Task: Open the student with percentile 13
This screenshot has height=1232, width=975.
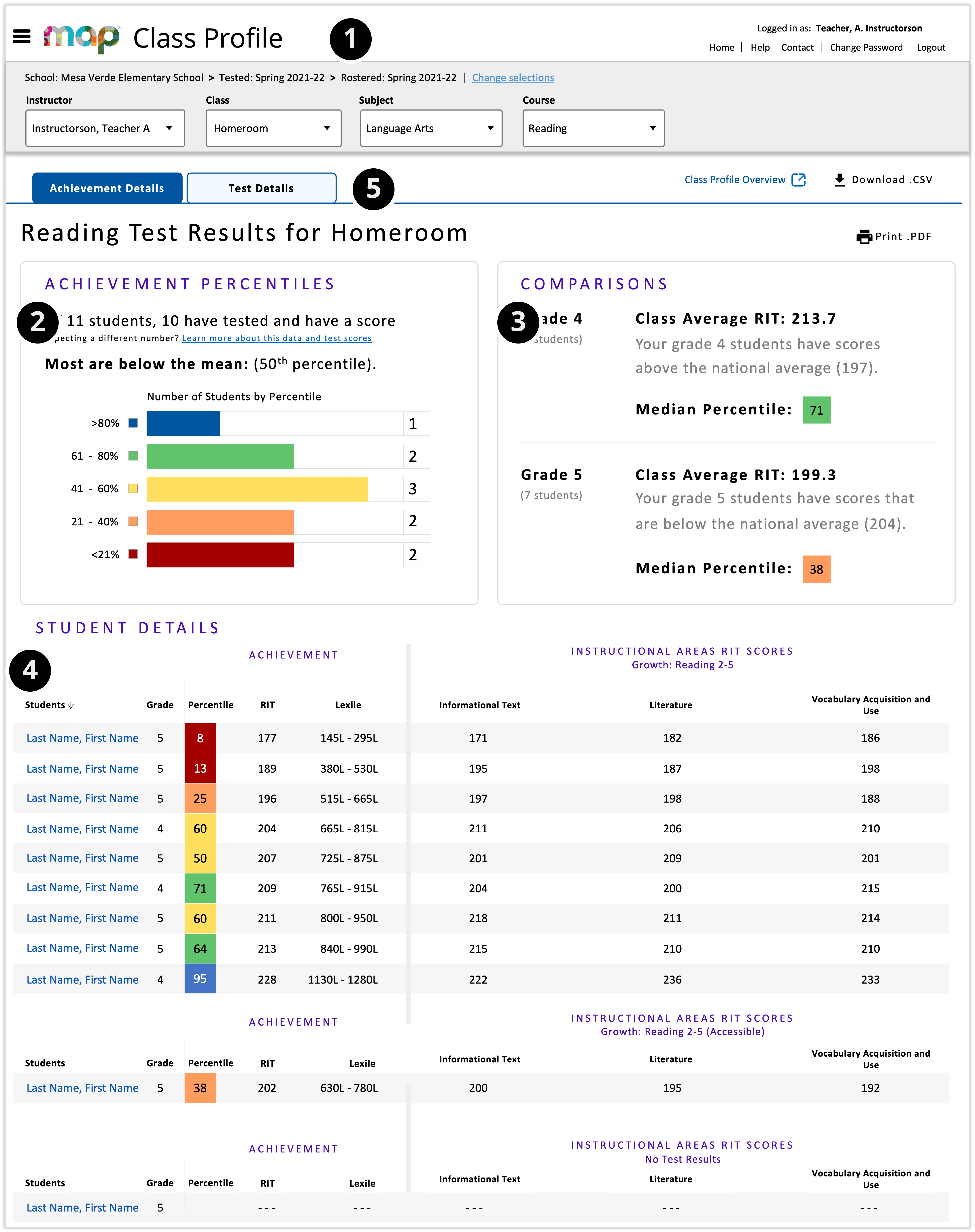Action: pyautogui.click(x=82, y=769)
